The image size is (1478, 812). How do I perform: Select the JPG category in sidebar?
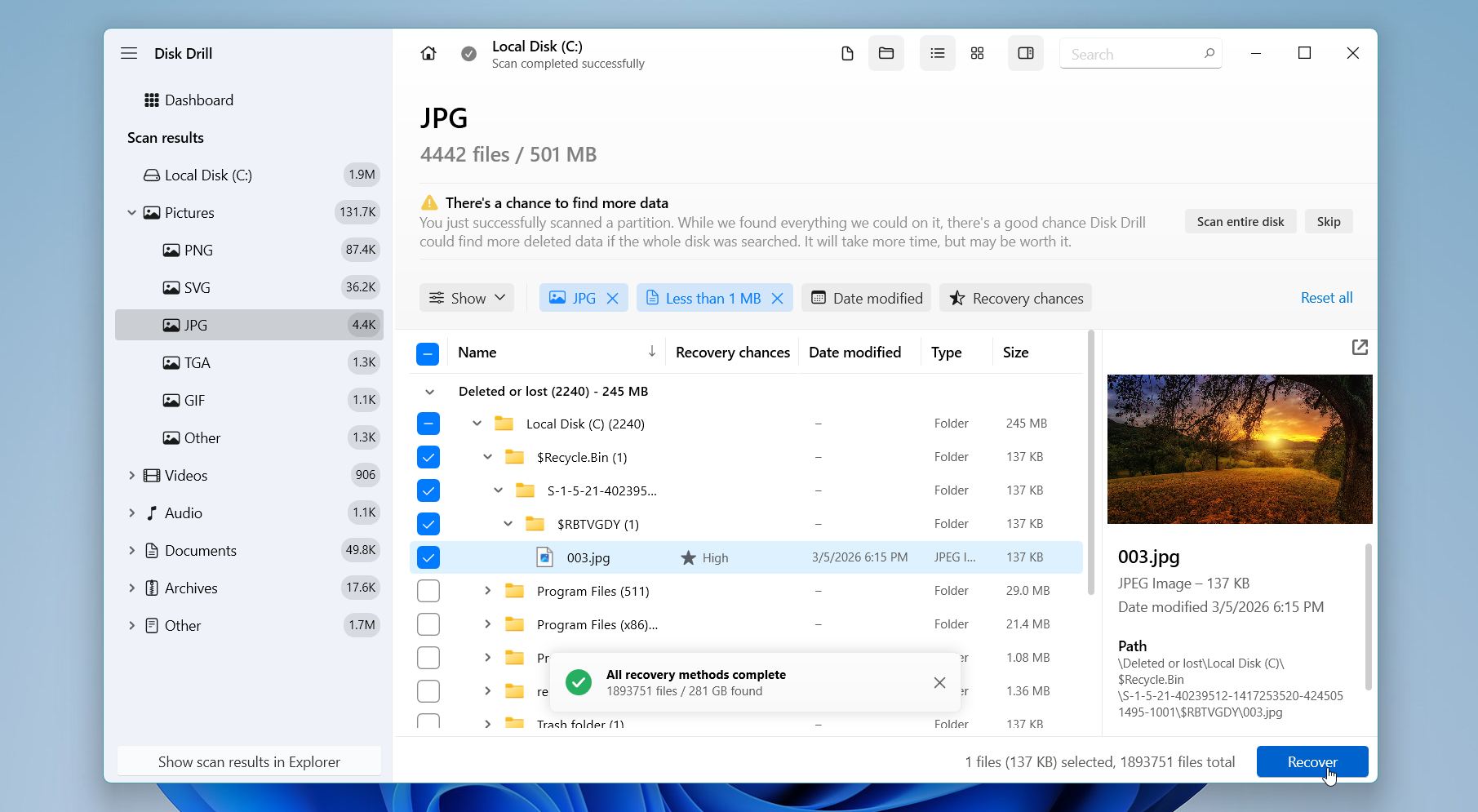click(x=249, y=326)
